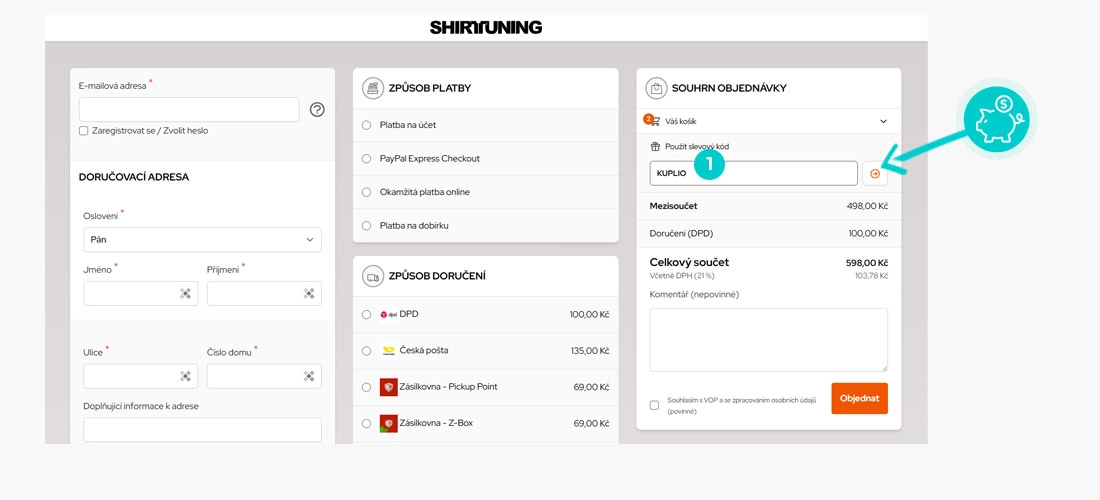The width and height of the screenshot is (1100, 500).
Task: Click the Zásilkovna Z-Box logo
Action: 389,424
